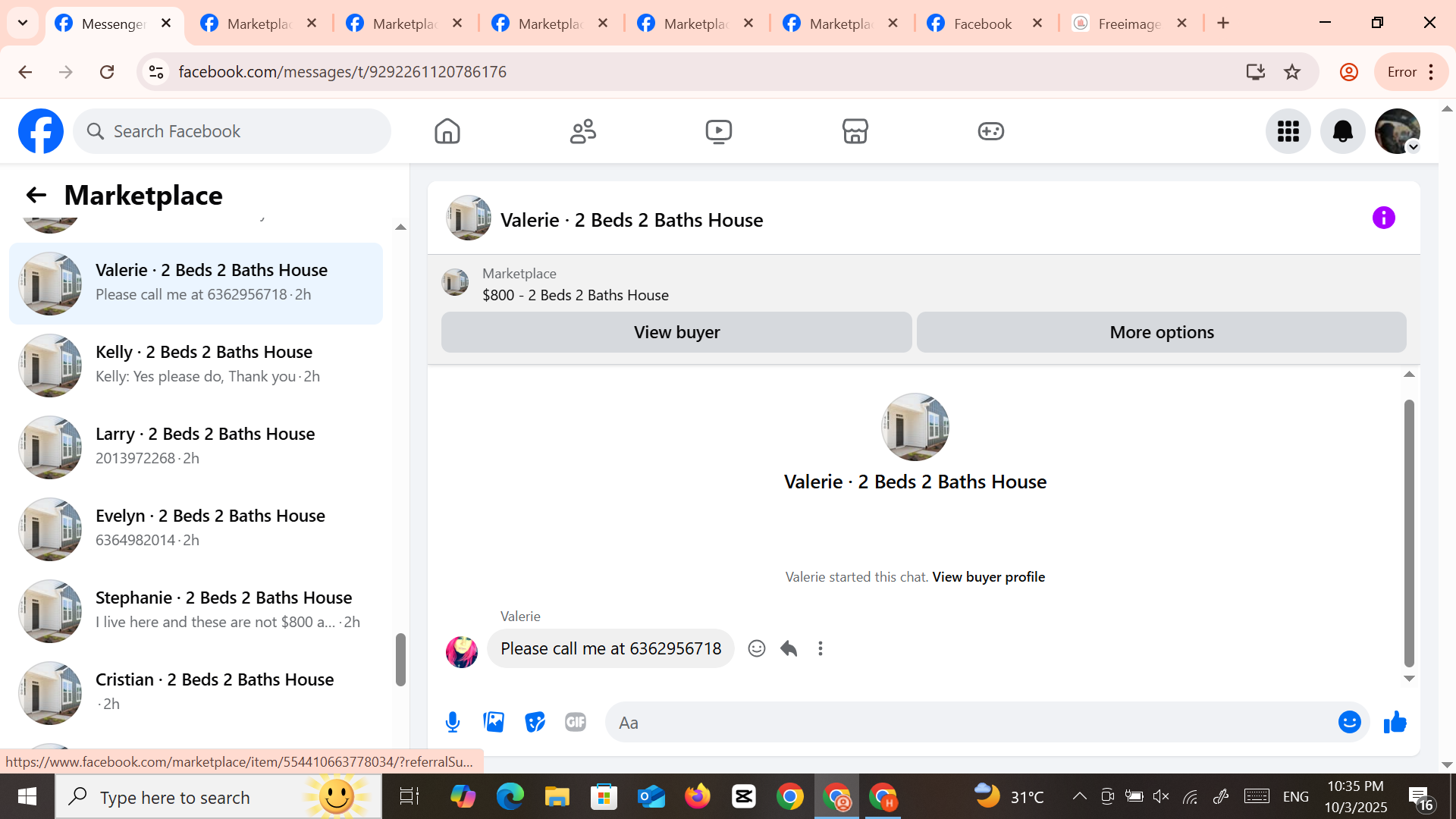Click the large house thumbnail in chat
Screen dimensions: 1456x819
915,427
